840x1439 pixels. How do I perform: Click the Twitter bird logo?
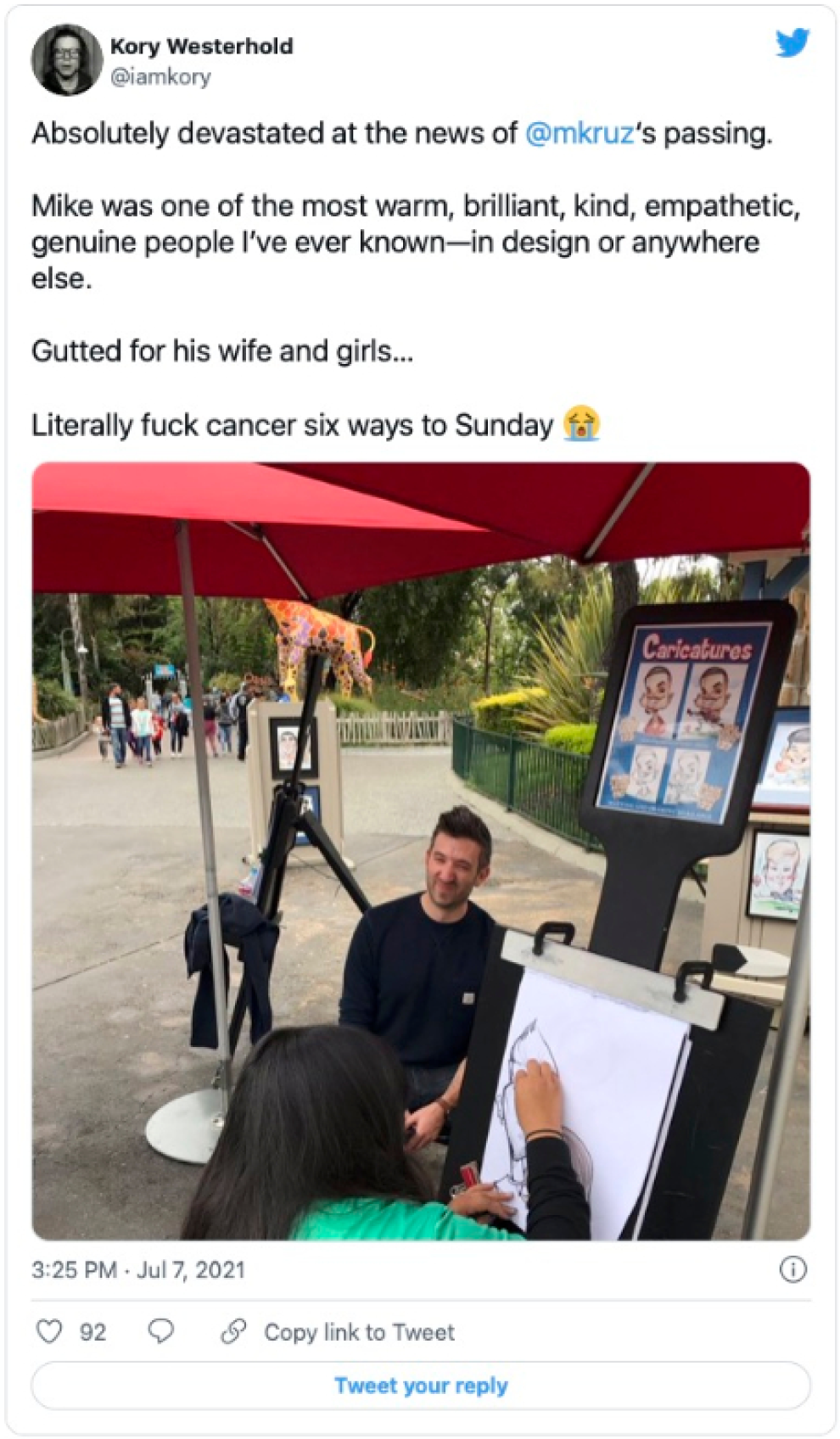click(792, 43)
